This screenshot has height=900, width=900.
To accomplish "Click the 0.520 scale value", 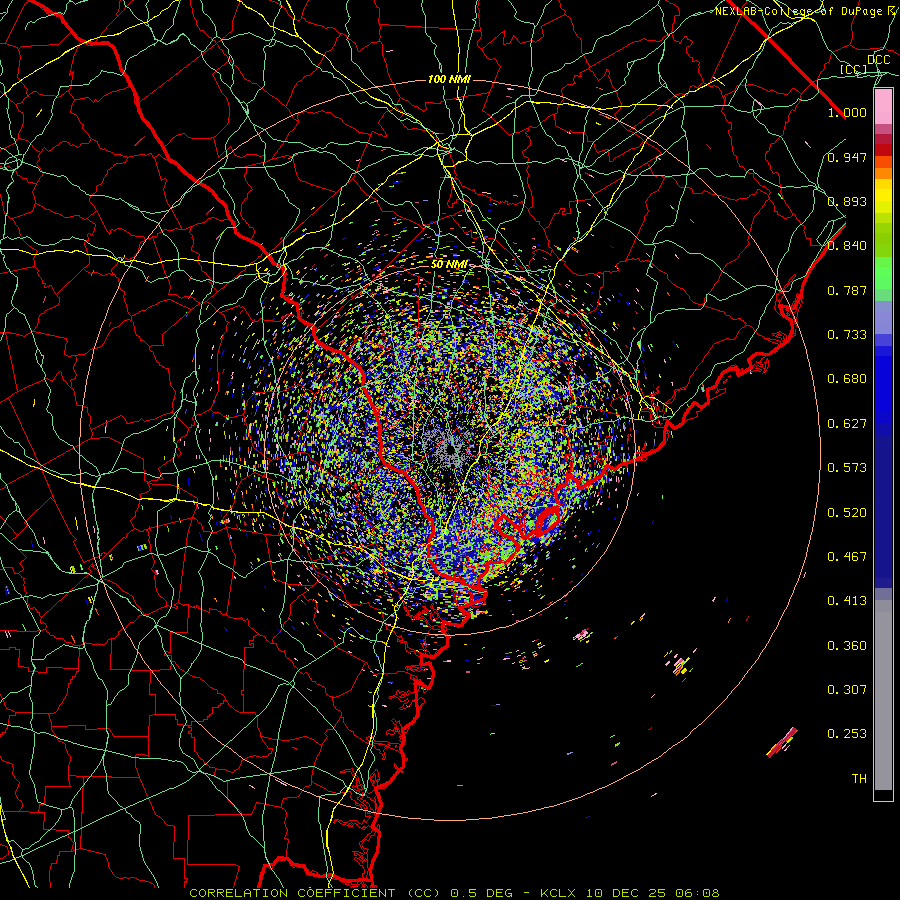I will click(847, 513).
